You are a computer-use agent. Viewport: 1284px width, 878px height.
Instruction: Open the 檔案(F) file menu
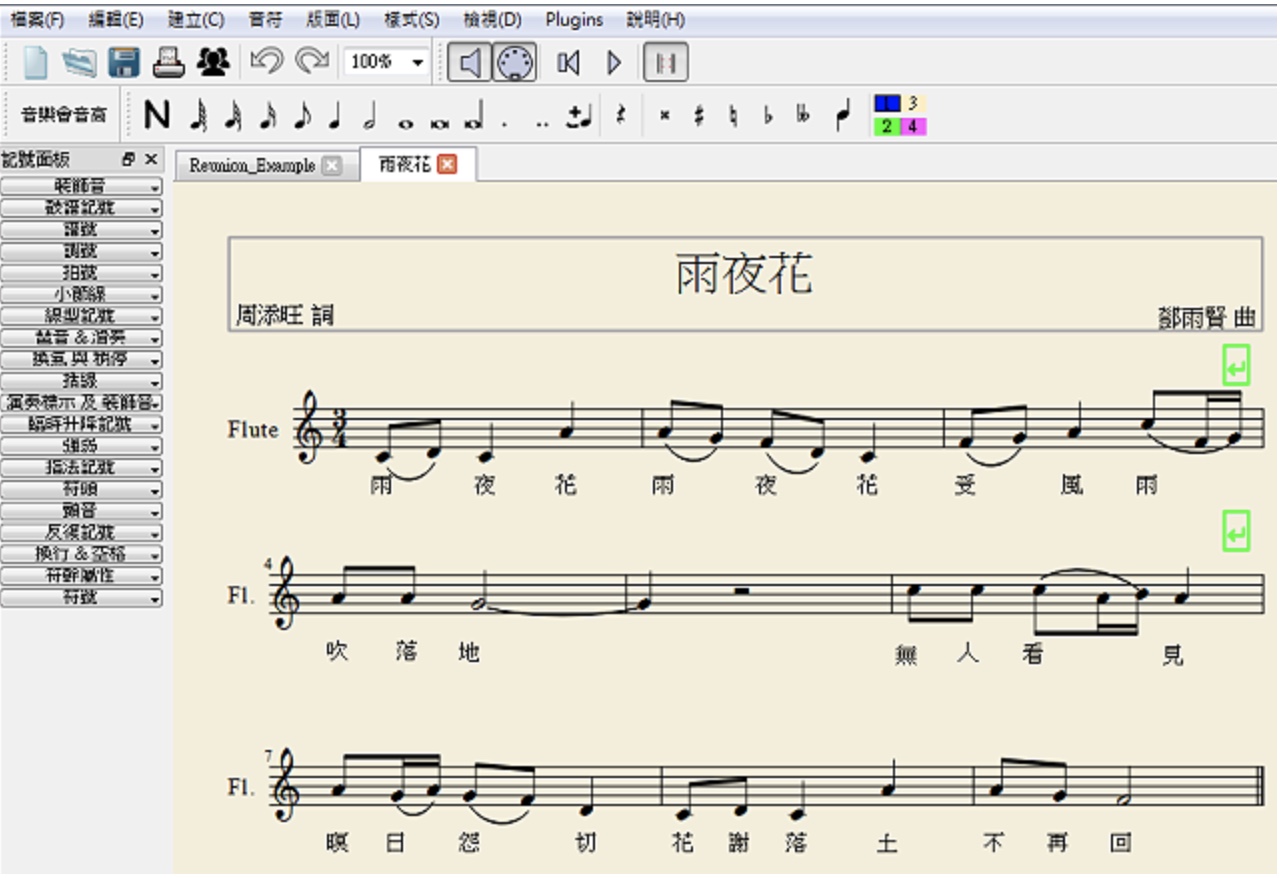(x=37, y=20)
